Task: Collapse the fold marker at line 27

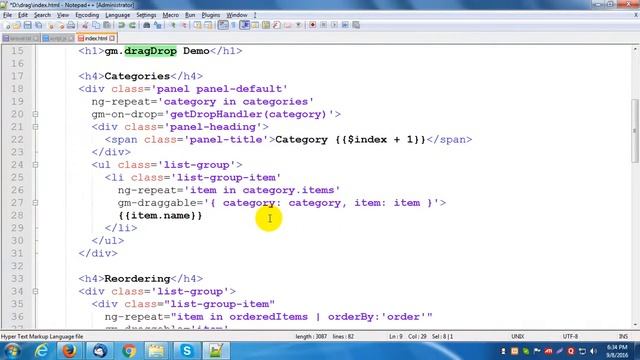Action: (36, 203)
